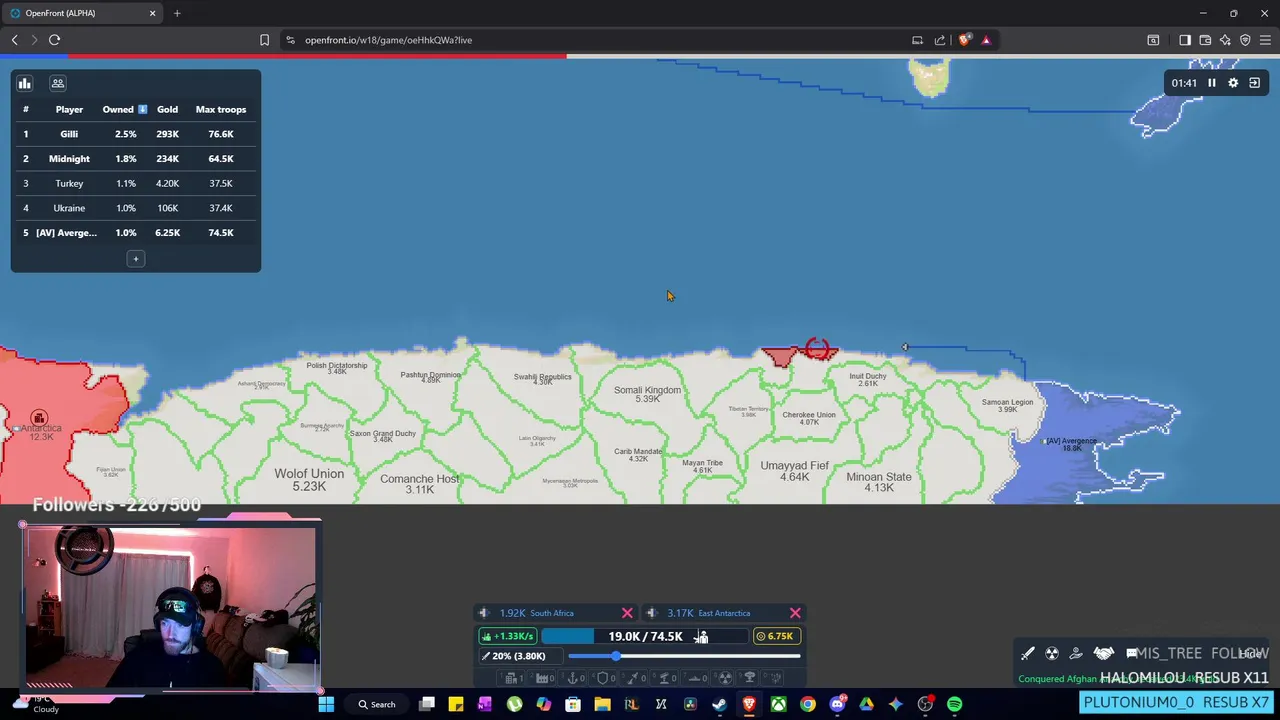1280x720 pixels.
Task: Expand leaderboard with the plus button
Action: click(136, 259)
